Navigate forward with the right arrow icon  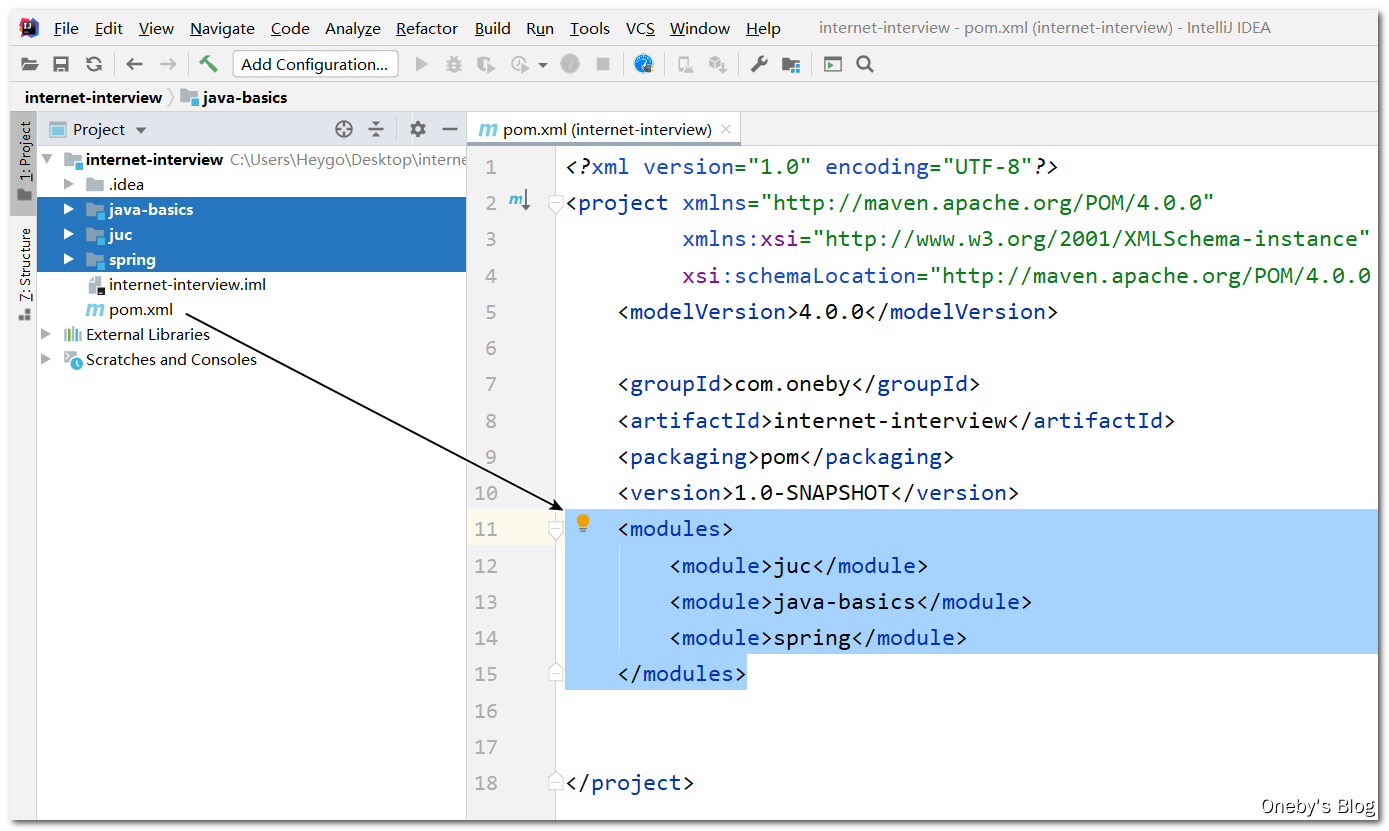point(168,65)
